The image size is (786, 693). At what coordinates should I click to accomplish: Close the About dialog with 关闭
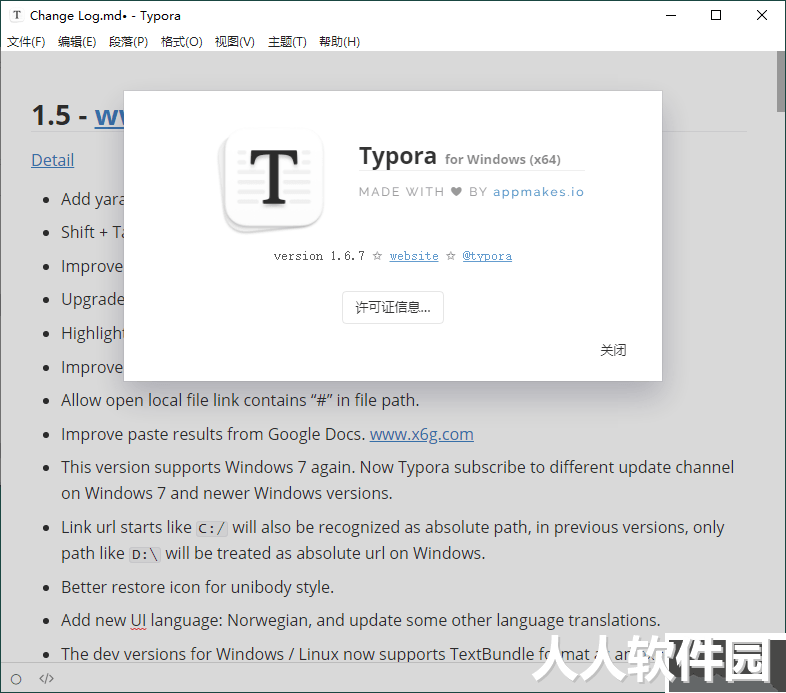[x=613, y=350]
